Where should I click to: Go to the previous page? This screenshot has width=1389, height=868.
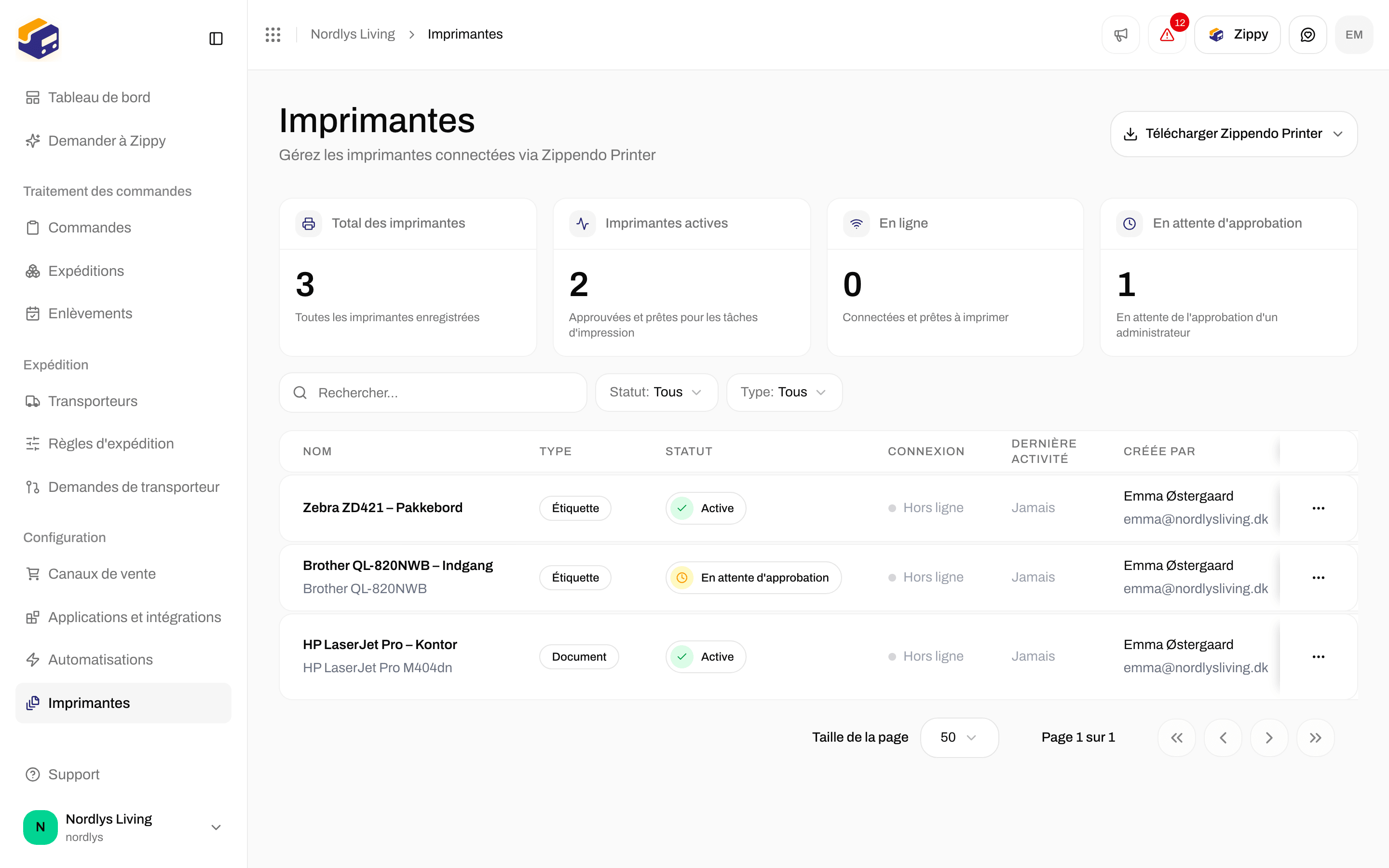pyautogui.click(x=1223, y=738)
